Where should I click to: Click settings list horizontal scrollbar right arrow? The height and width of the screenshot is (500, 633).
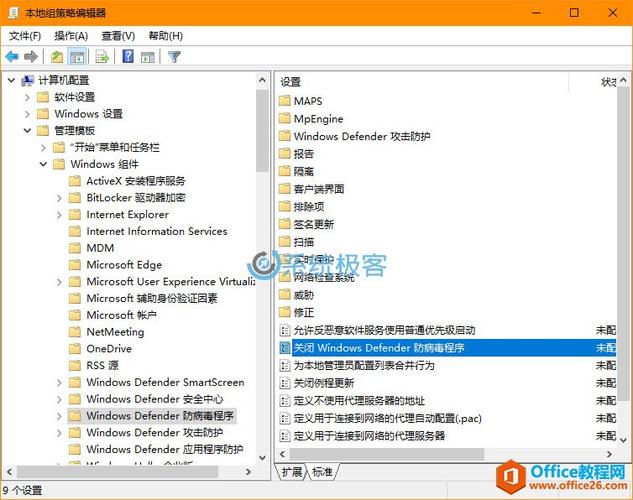click(x=610, y=454)
